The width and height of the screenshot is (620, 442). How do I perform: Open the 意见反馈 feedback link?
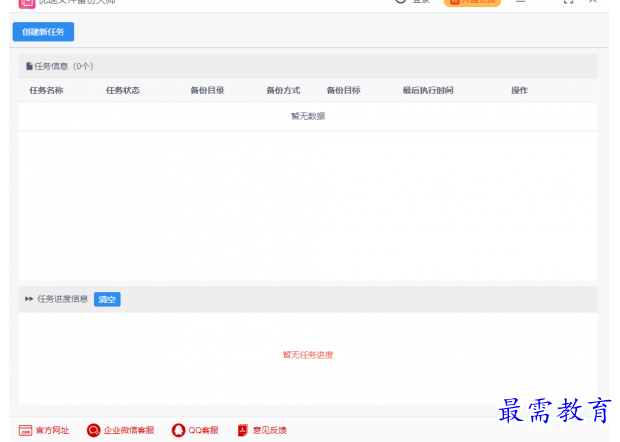coord(262,430)
